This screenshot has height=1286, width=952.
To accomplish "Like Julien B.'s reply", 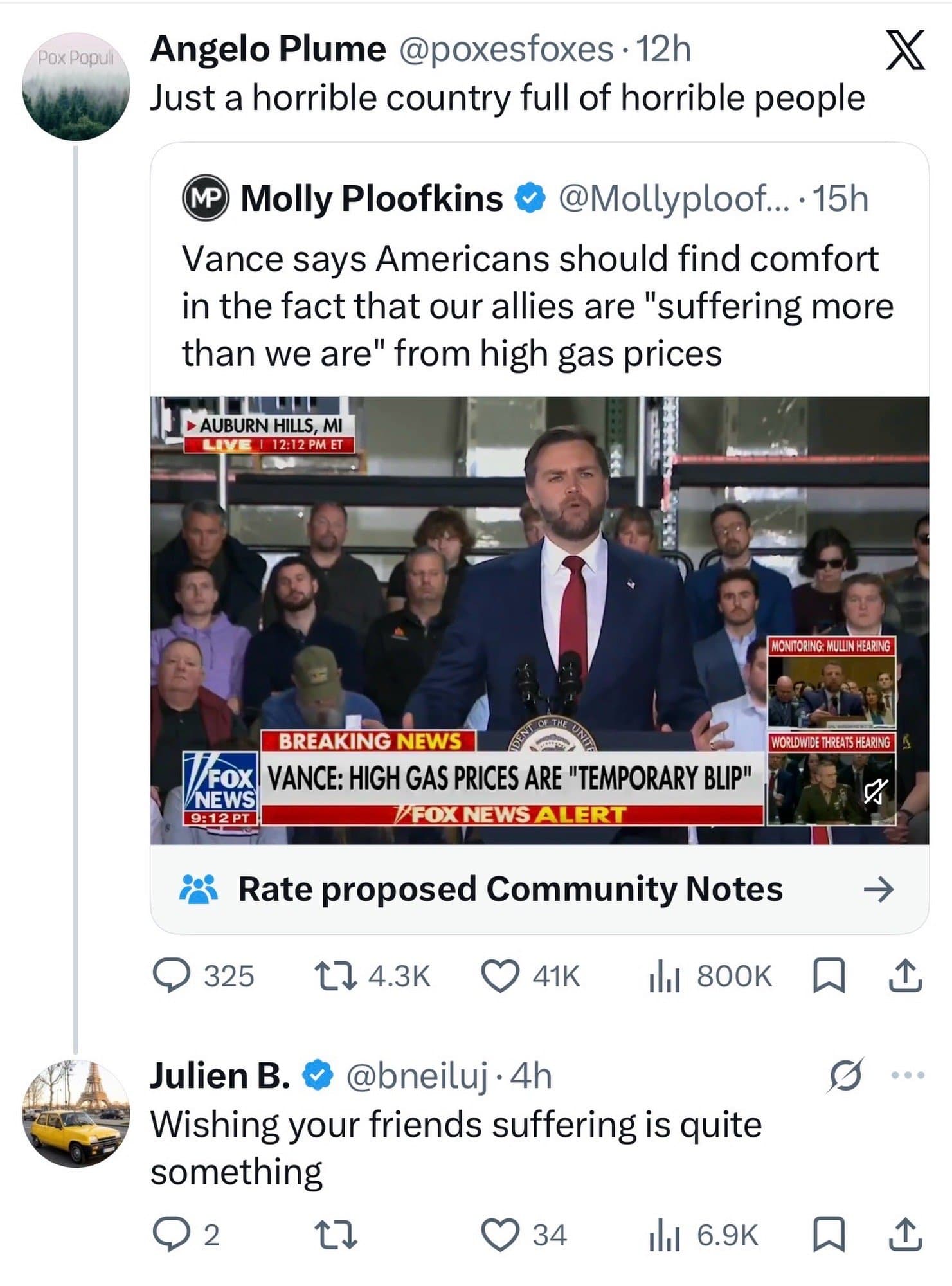I will (500, 1235).
